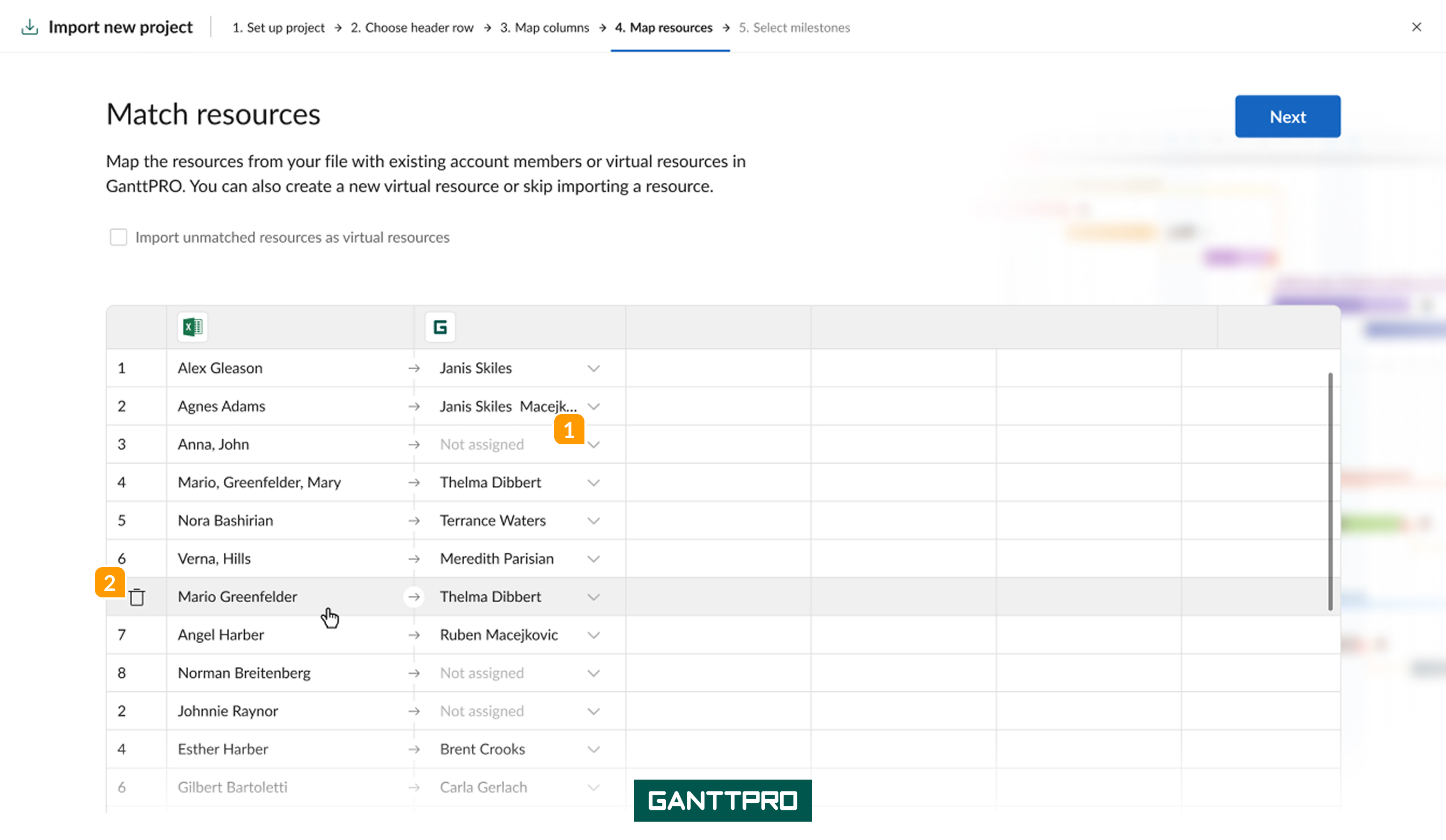This screenshot has height=840, width=1446.
Task: Click the Excel file icon in table header
Action: [x=192, y=327]
